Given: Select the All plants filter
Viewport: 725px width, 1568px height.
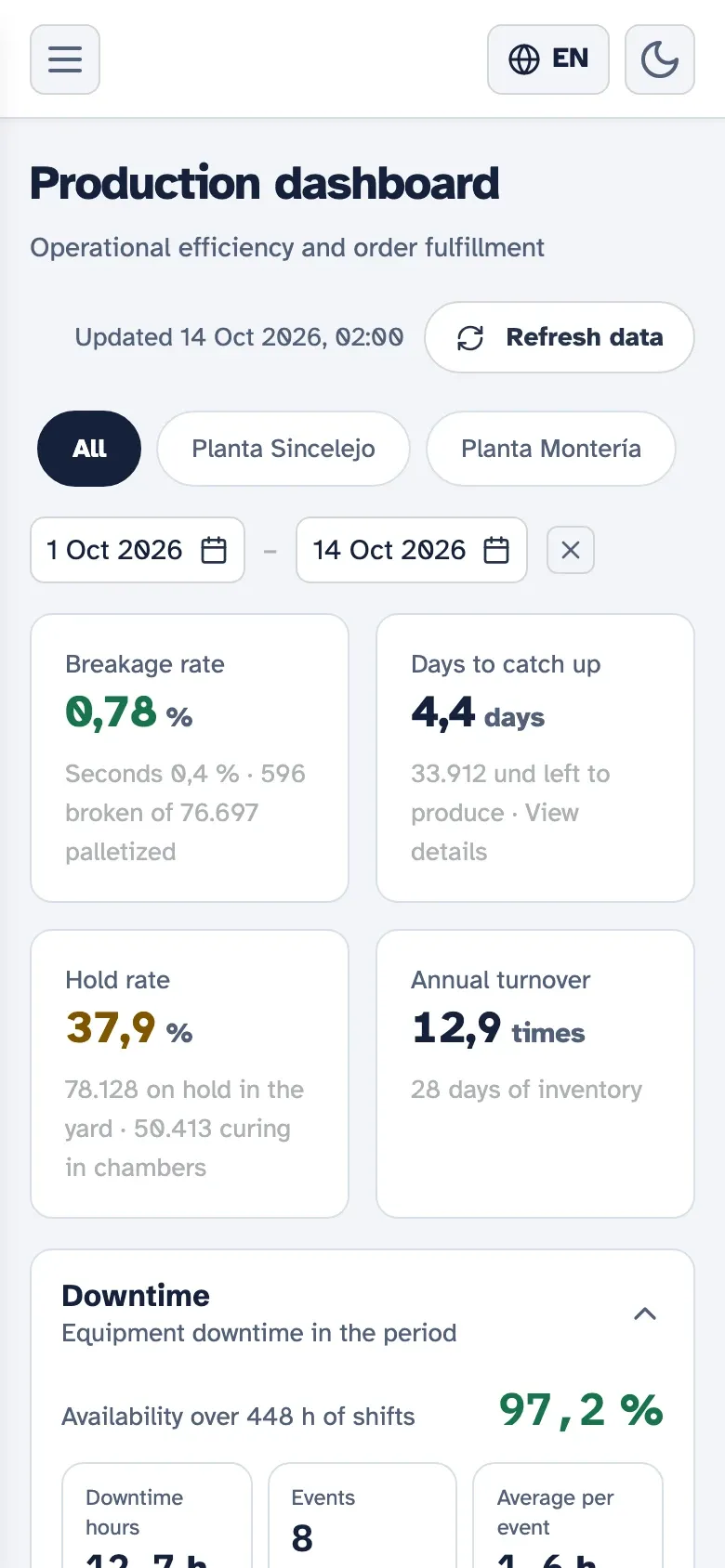Looking at the screenshot, I should tap(89, 449).
